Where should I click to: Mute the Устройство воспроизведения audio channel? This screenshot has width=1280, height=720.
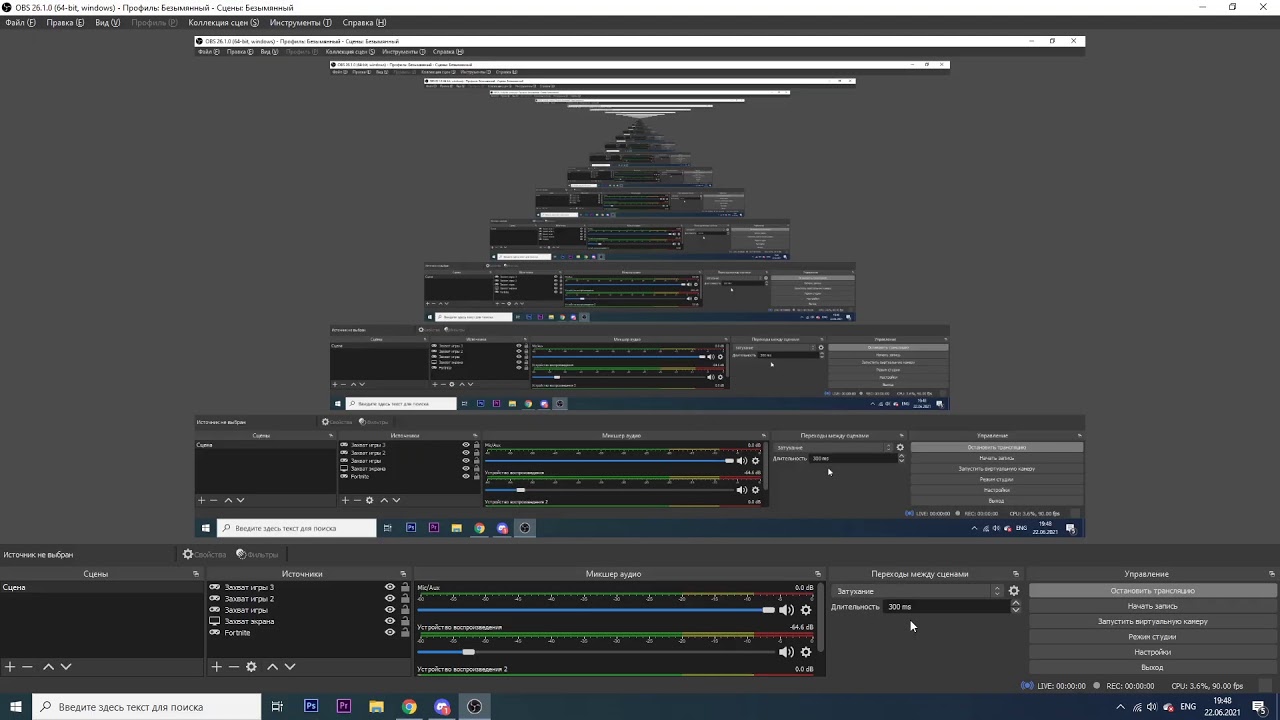787,652
